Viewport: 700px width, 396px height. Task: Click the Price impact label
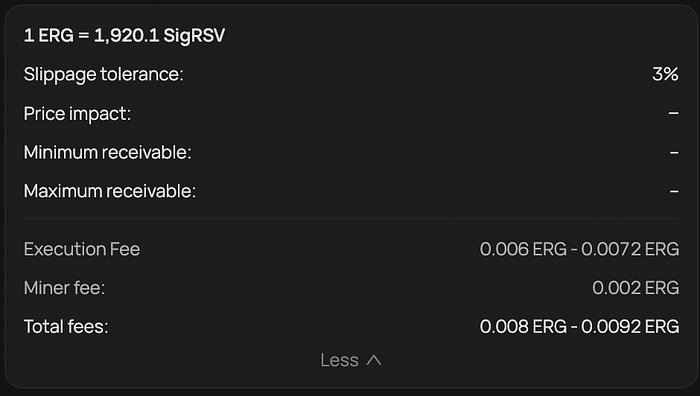click(77, 113)
